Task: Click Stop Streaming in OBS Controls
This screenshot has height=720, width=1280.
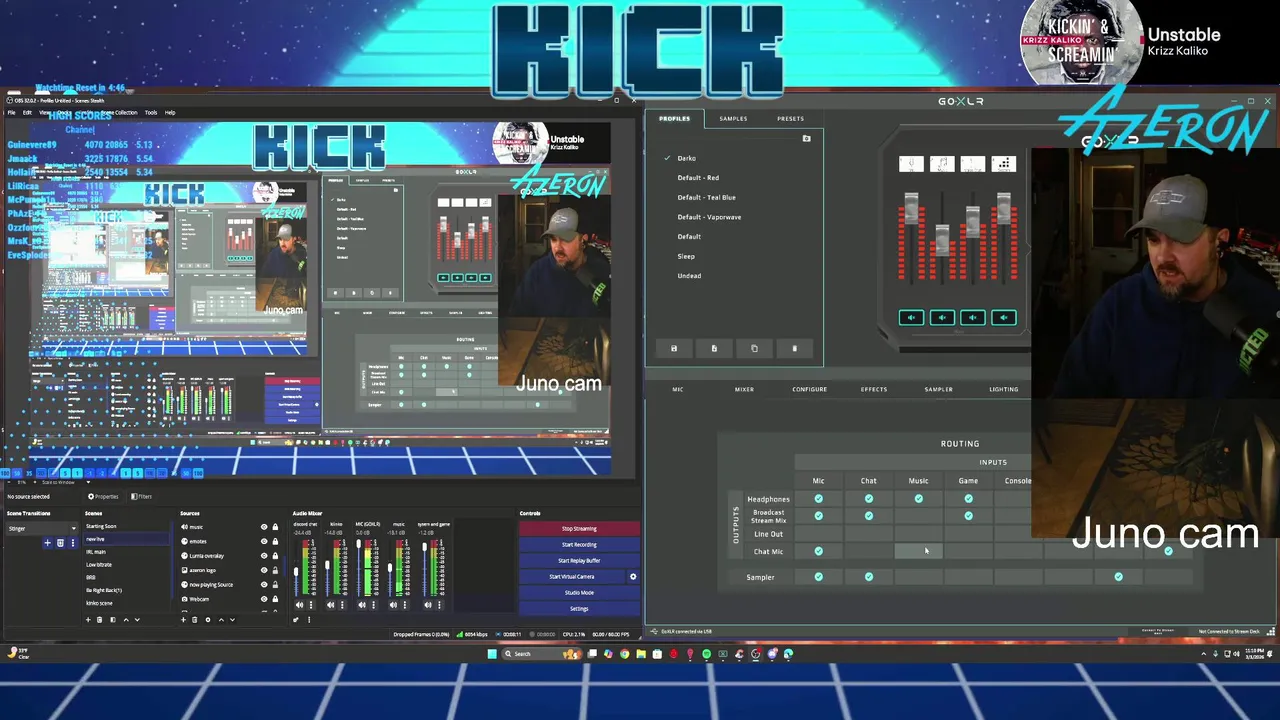Action: click(579, 529)
